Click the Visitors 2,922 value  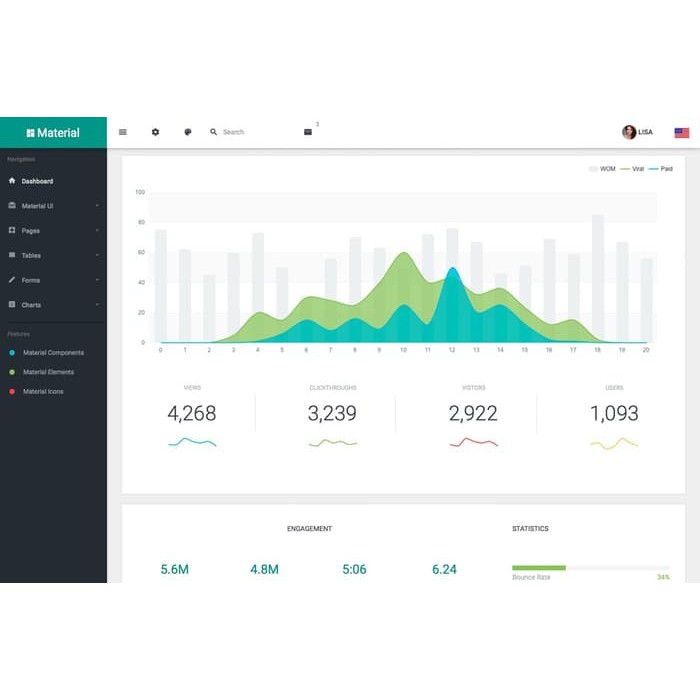click(473, 413)
